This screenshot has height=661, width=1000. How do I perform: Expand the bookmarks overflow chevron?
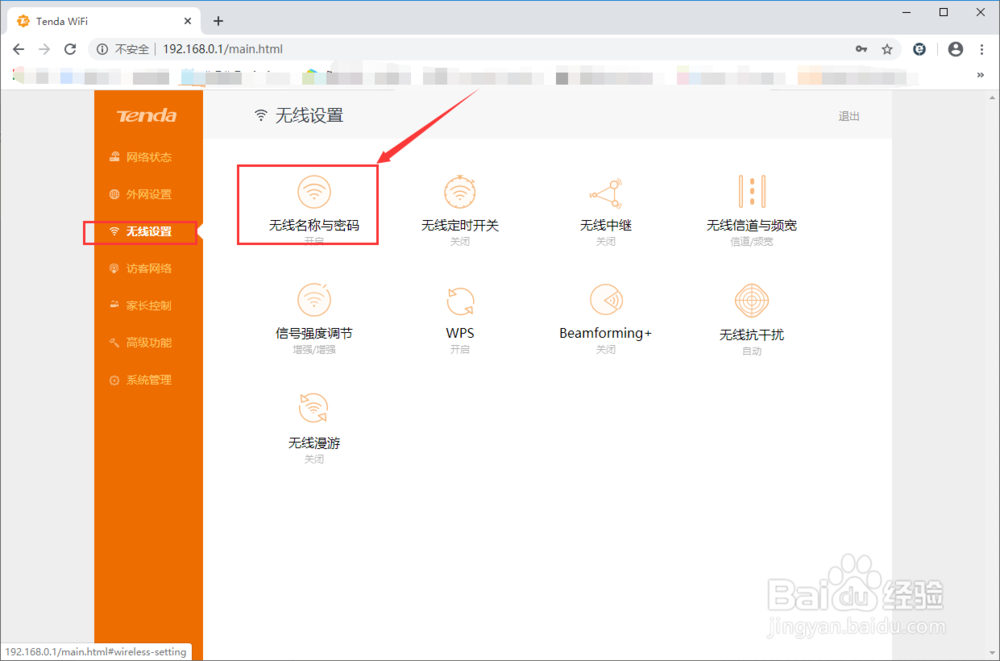980,75
